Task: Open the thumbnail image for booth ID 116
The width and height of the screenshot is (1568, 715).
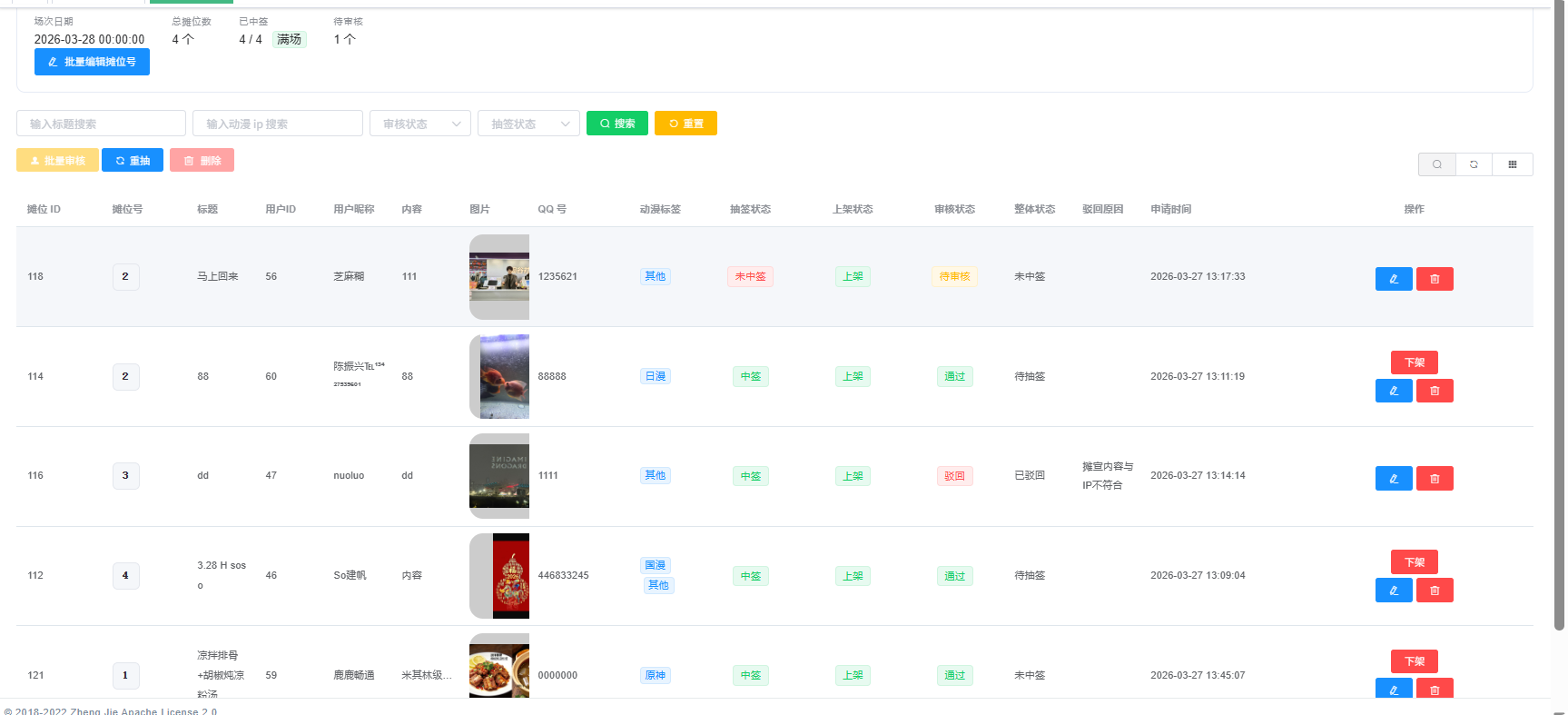Action: pyautogui.click(x=499, y=476)
